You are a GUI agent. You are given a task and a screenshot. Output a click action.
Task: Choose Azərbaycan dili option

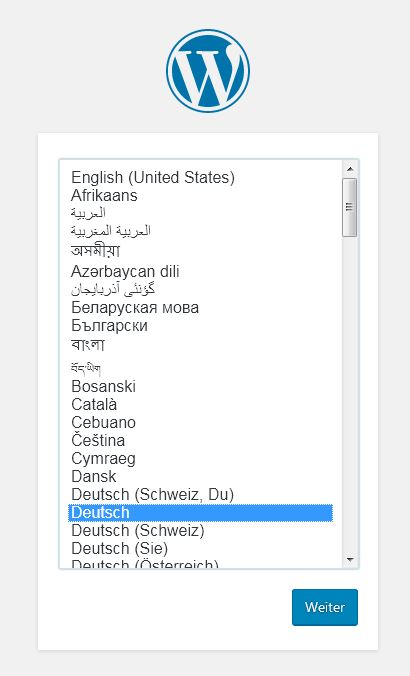pyautogui.click(x=125, y=271)
